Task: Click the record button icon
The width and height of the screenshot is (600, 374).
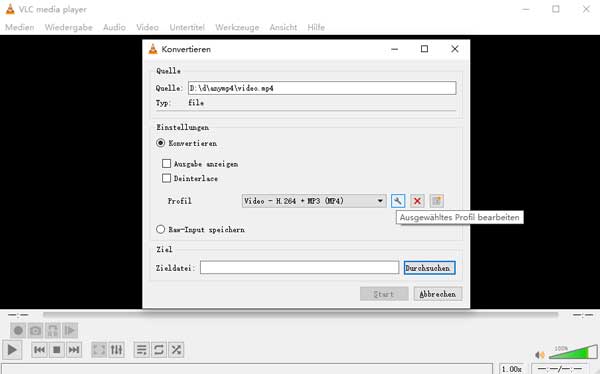Action: [18, 330]
